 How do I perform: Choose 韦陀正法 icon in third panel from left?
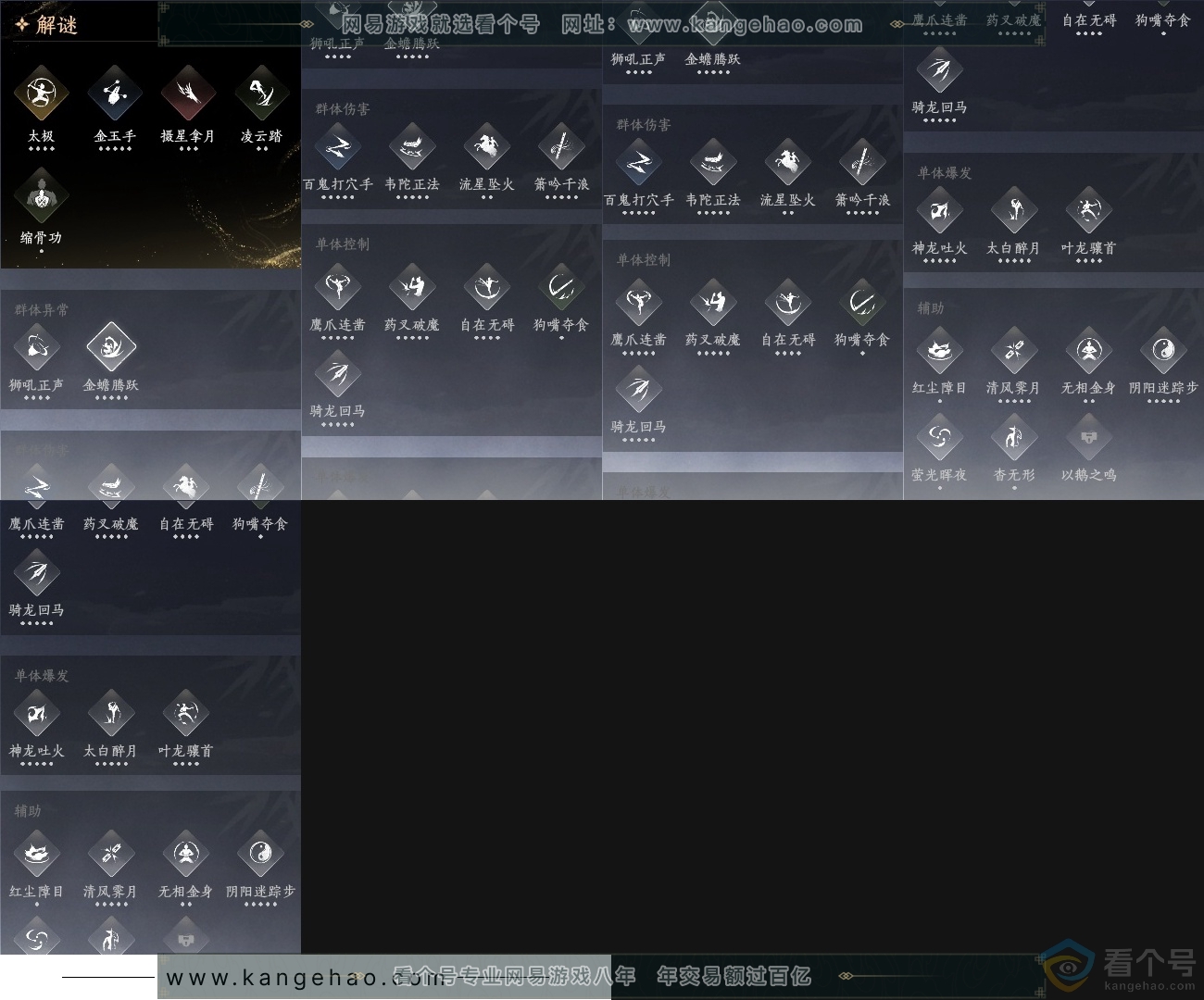(713, 162)
